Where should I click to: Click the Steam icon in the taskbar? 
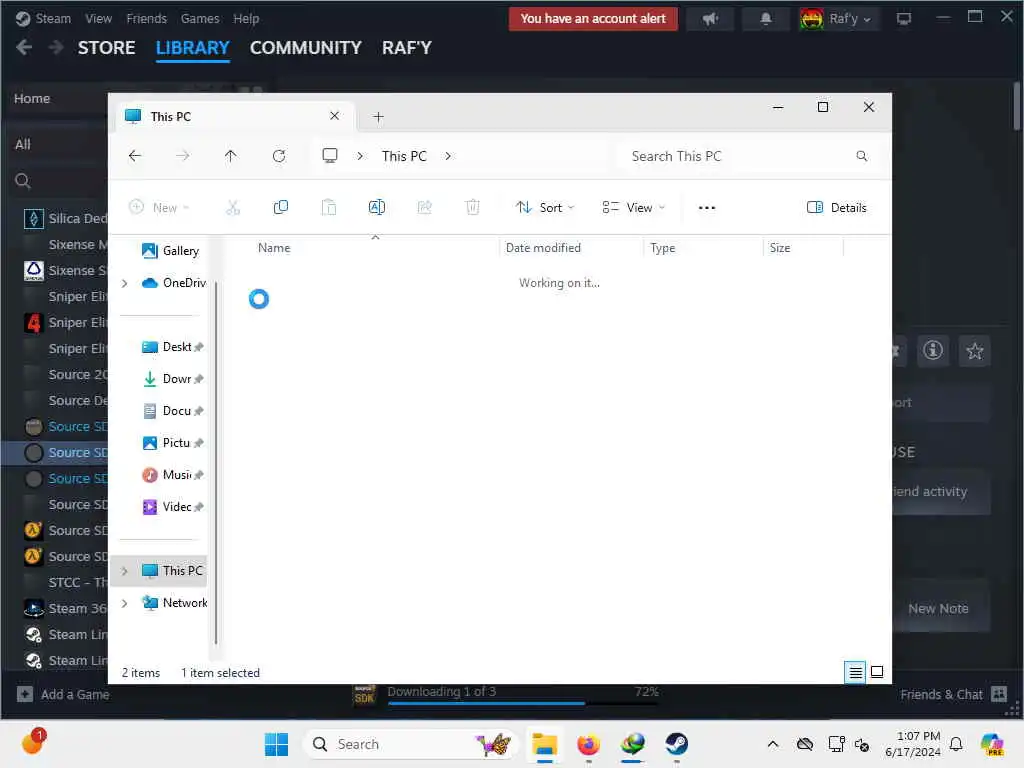point(677,744)
